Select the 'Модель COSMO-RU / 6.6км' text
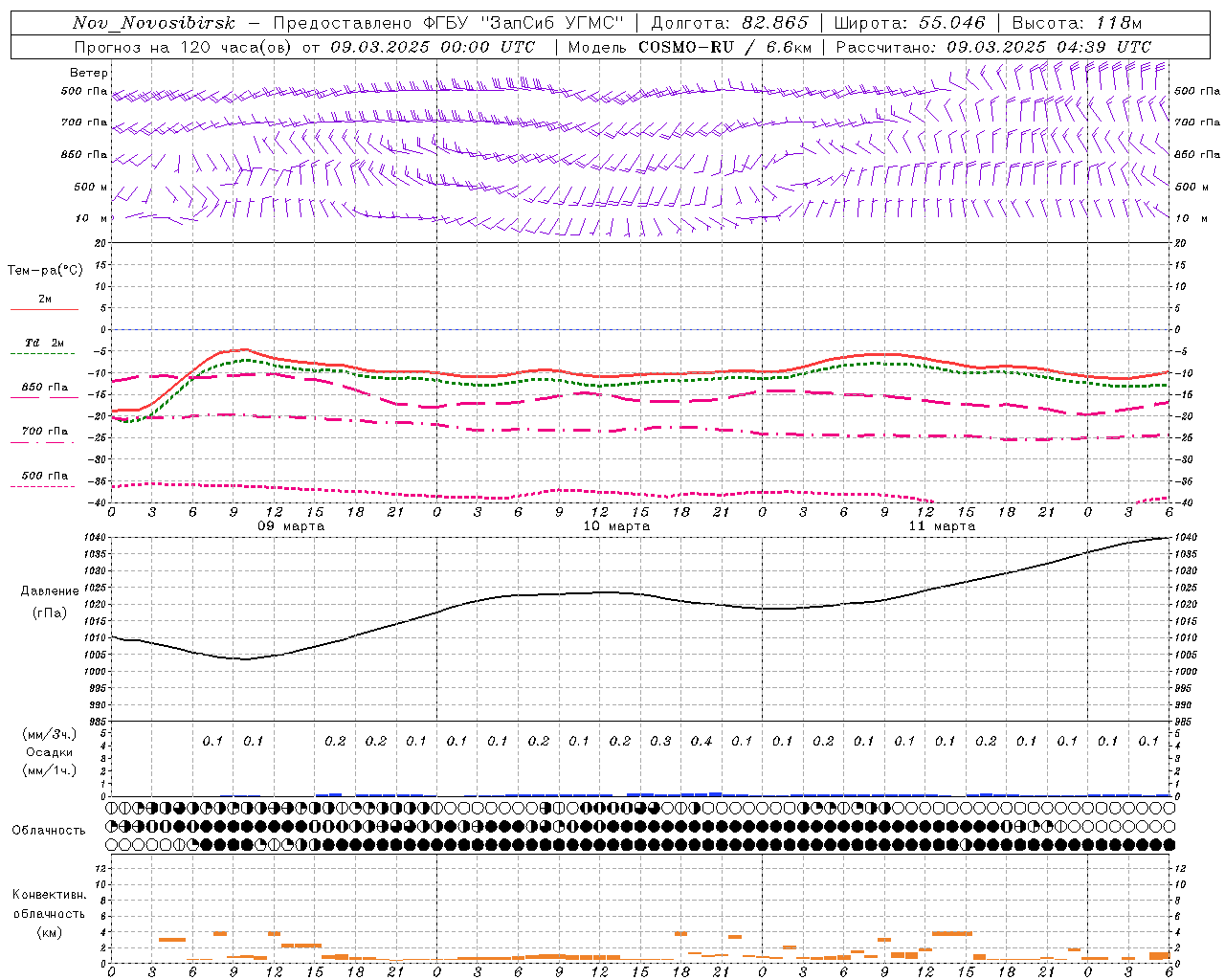 coord(690,47)
